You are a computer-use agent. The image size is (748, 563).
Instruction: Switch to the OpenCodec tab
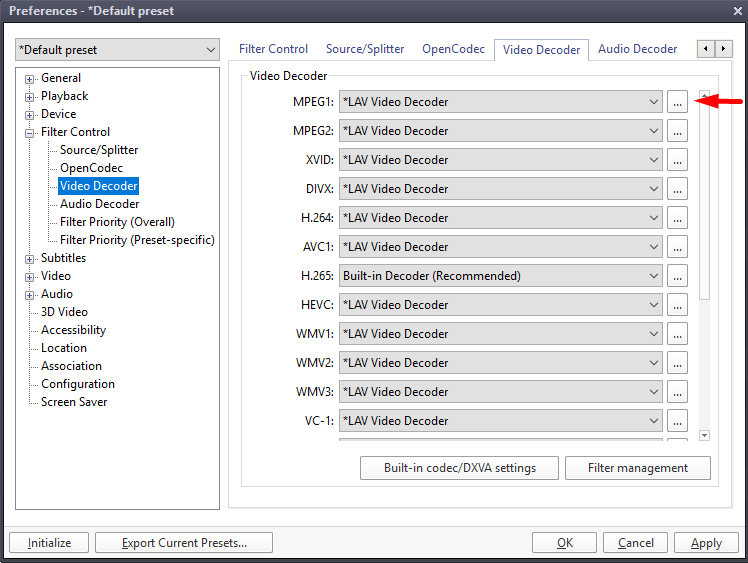[x=453, y=49]
